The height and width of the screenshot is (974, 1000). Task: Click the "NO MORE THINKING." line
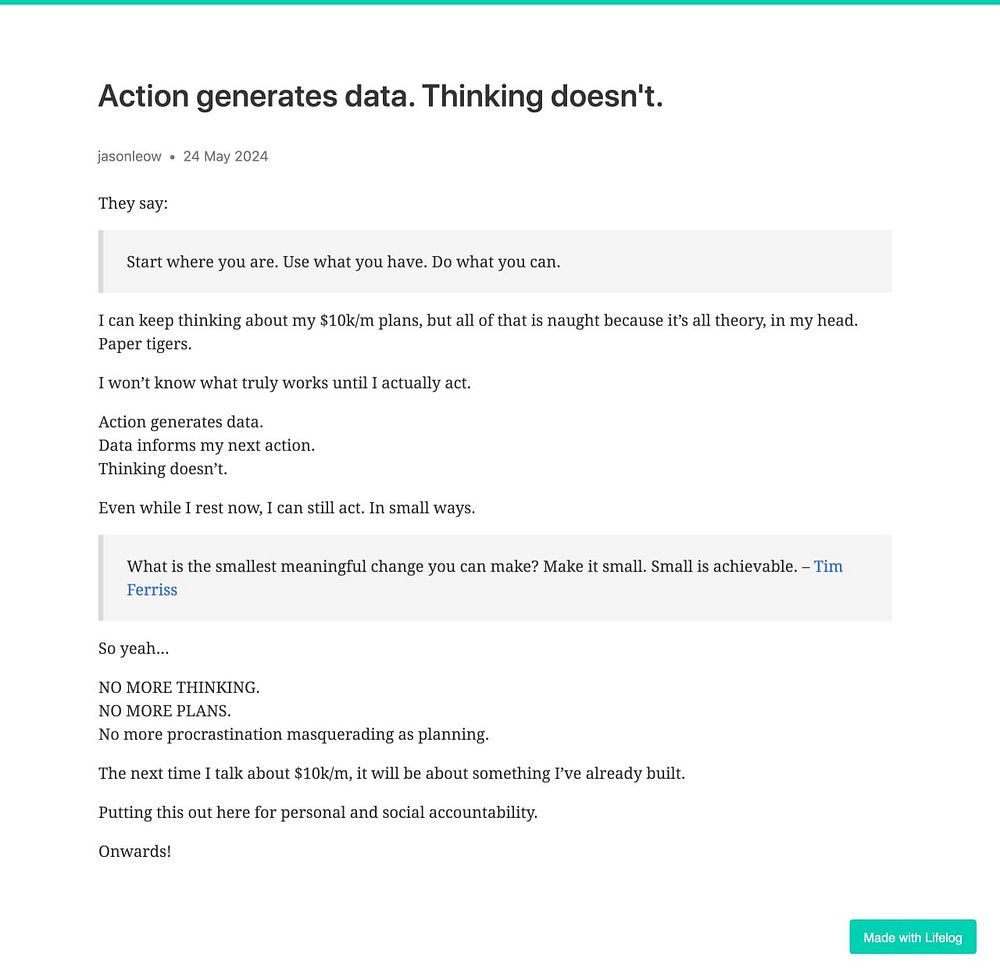tap(179, 688)
